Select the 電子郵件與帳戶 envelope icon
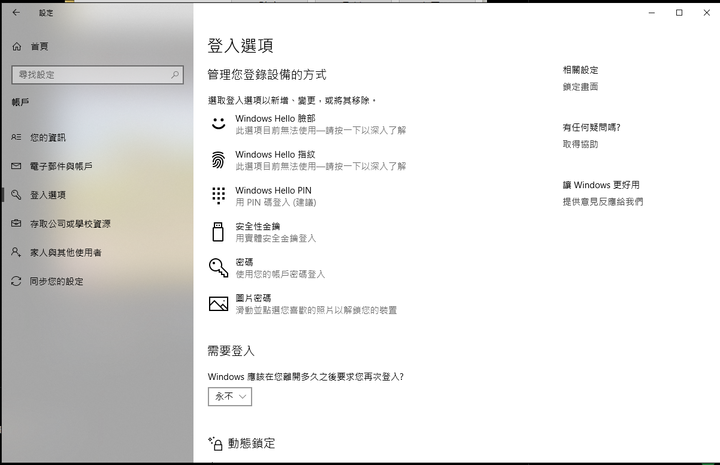 (x=16, y=166)
